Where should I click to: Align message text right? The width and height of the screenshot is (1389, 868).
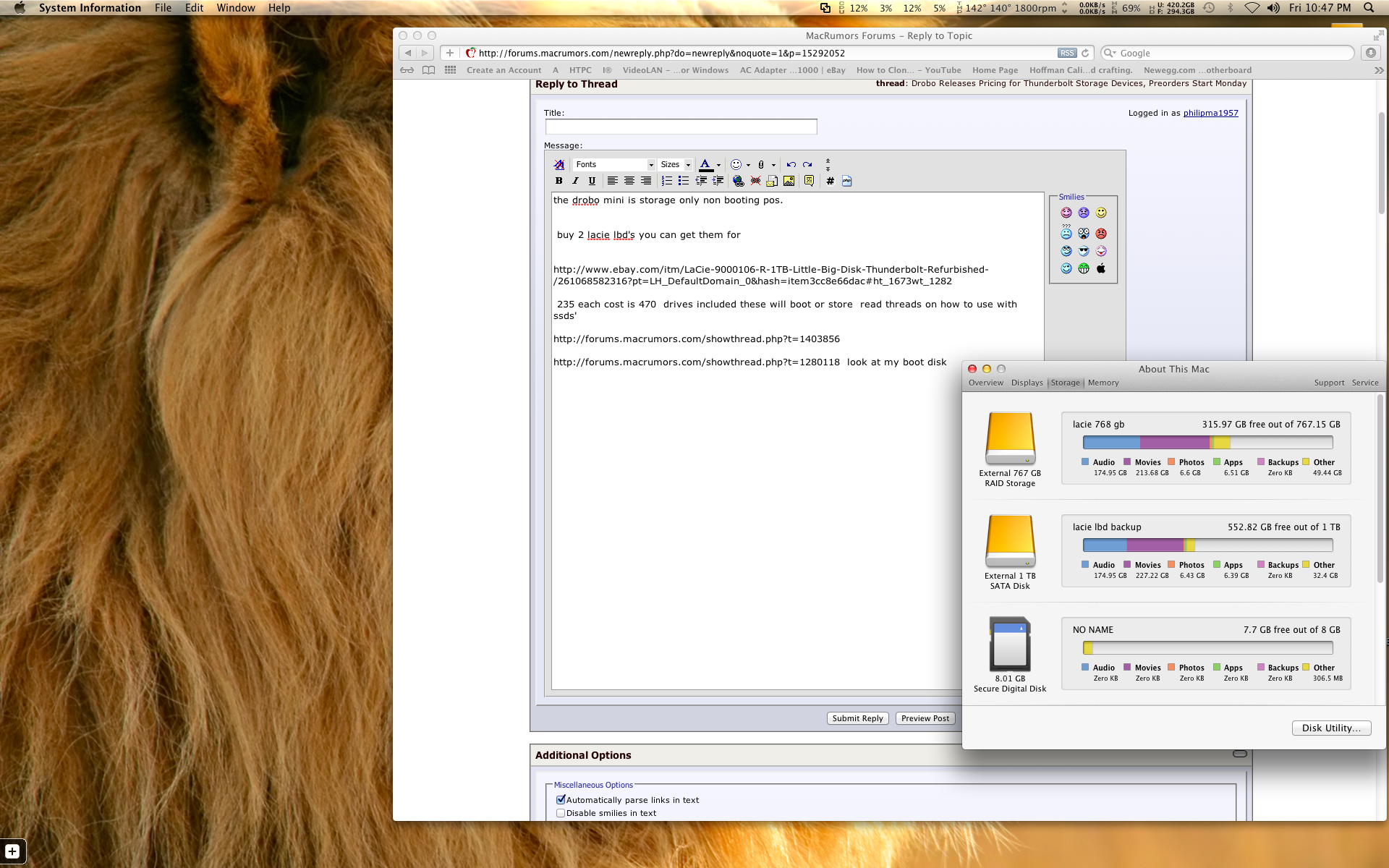tap(646, 181)
